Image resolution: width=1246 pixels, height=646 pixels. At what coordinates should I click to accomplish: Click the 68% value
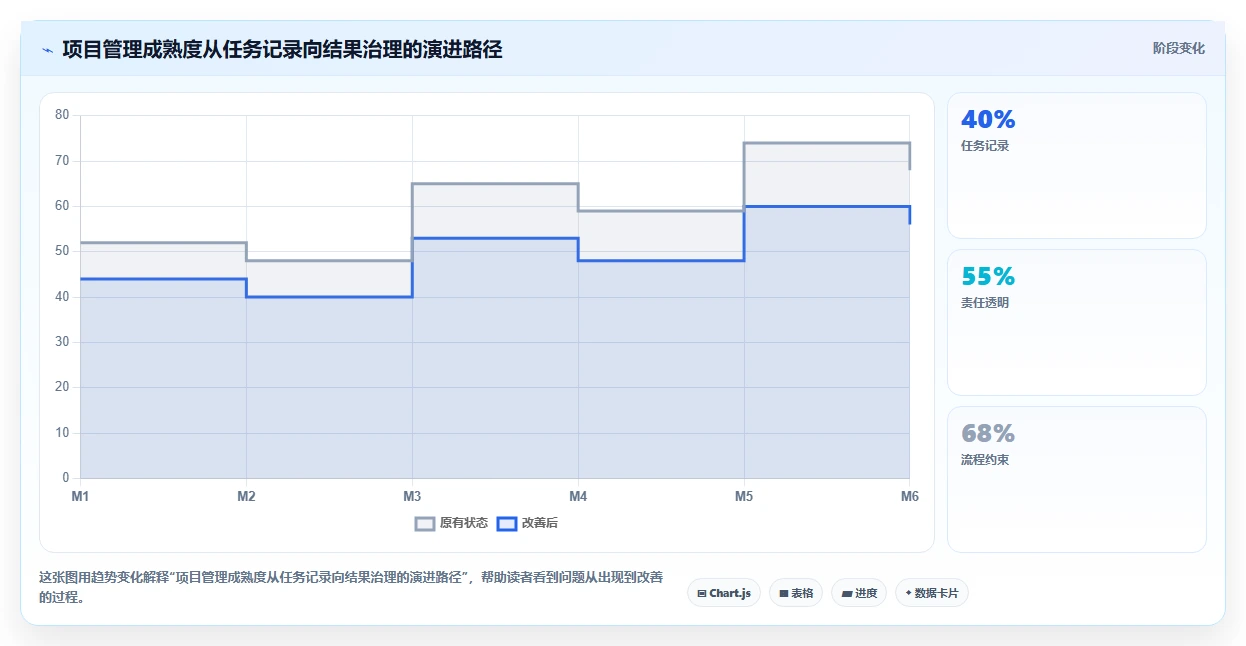coord(988,433)
